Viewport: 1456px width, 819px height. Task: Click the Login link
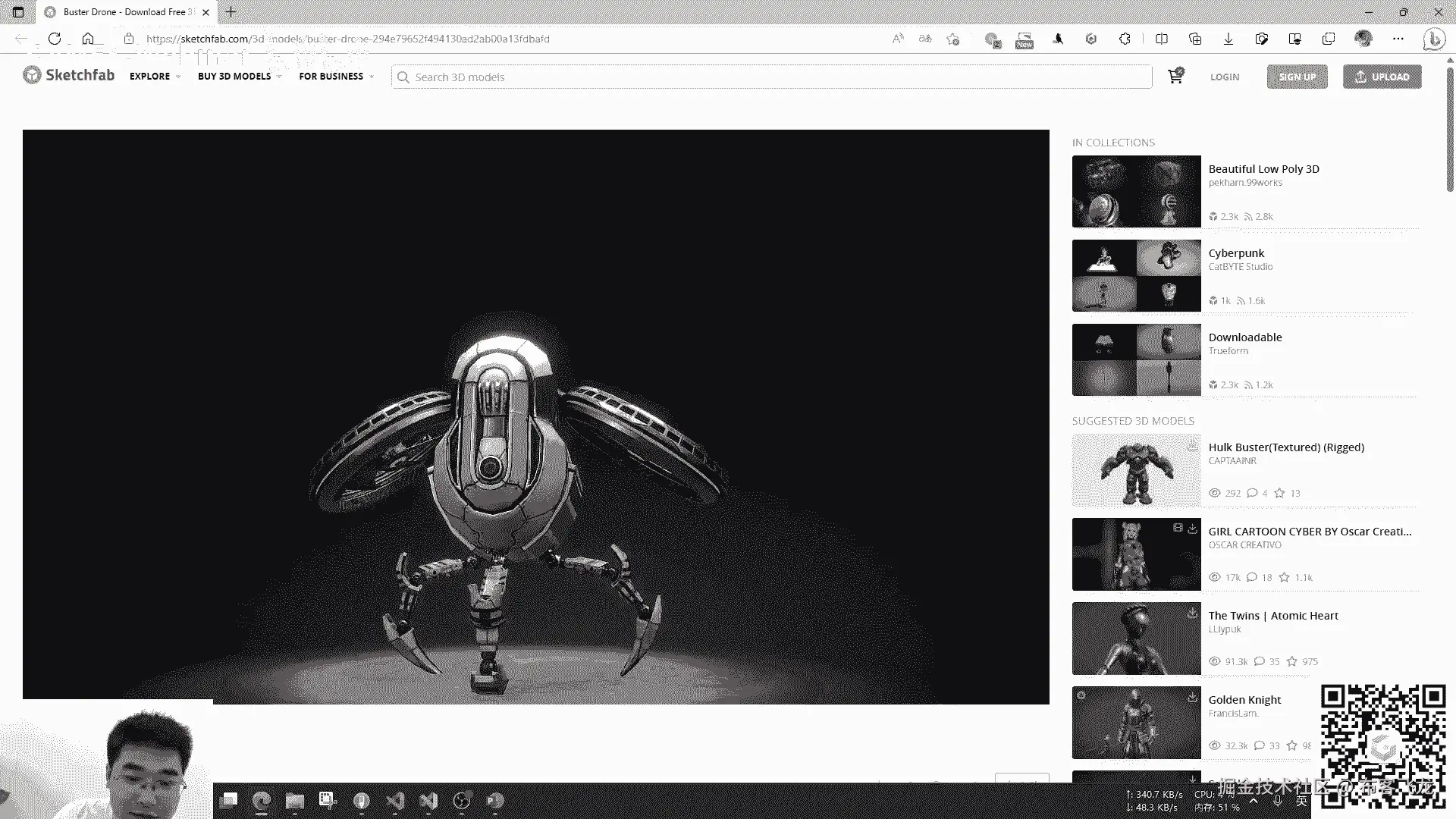point(1224,77)
